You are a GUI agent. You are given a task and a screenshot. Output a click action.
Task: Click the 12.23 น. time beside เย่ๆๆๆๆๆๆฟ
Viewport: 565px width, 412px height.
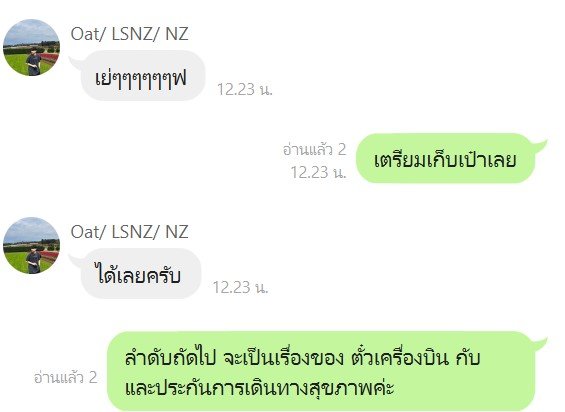(x=245, y=89)
